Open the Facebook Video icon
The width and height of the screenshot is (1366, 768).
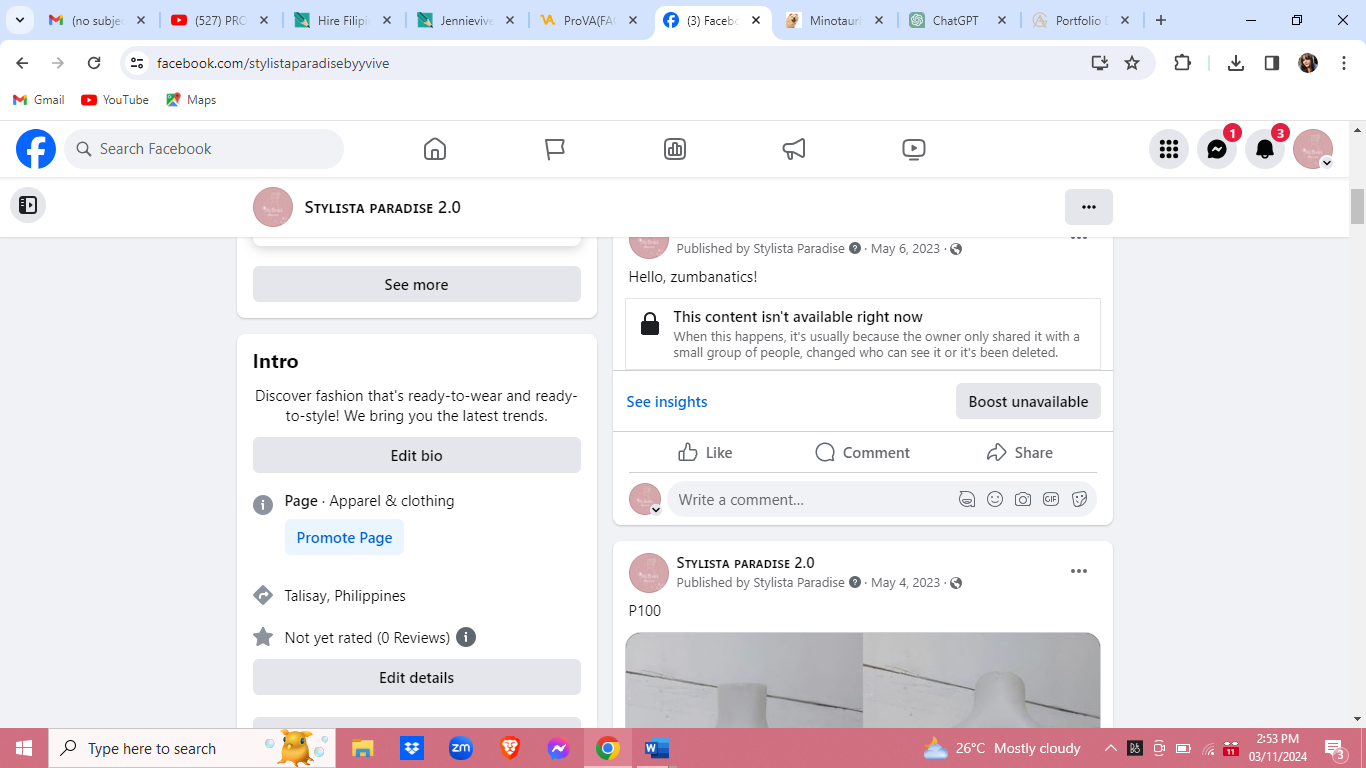click(x=913, y=149)
